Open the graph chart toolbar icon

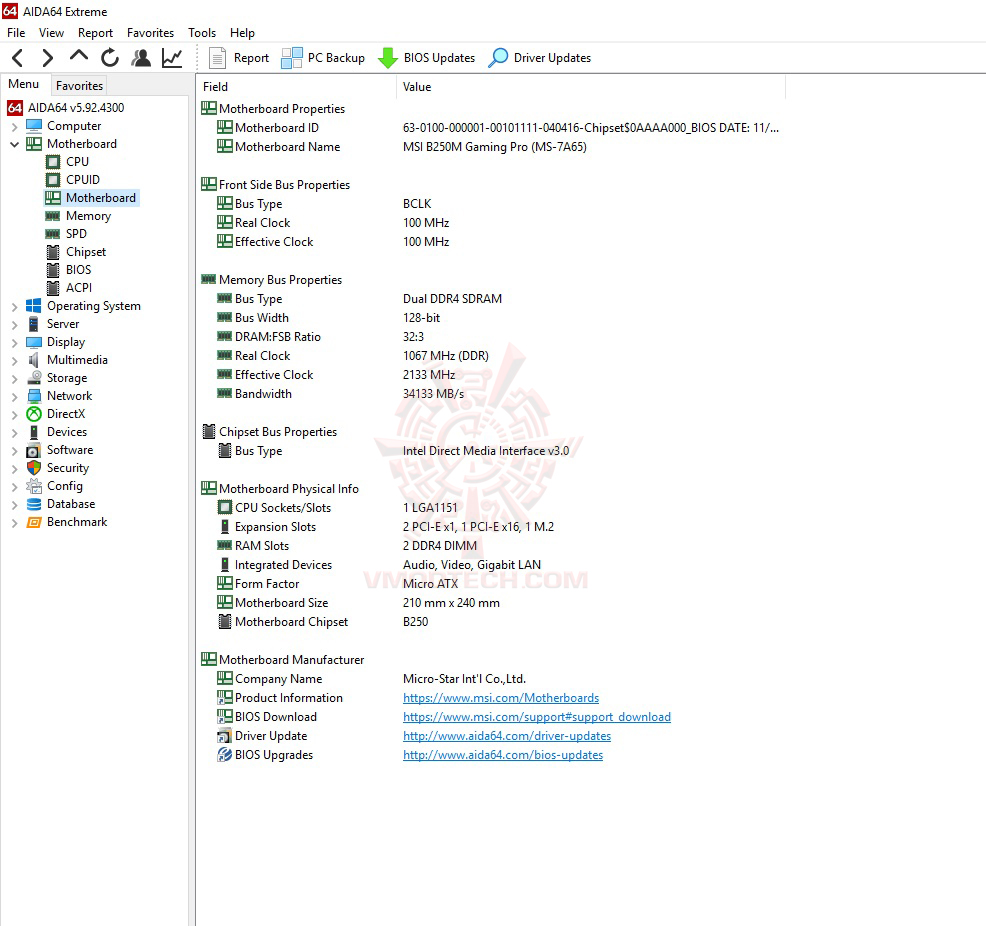click(x=172, y=58)
